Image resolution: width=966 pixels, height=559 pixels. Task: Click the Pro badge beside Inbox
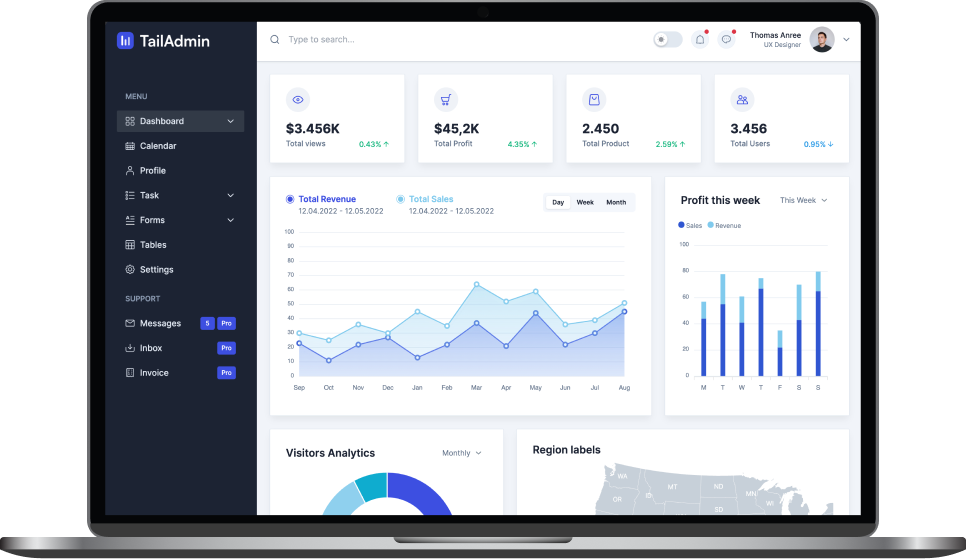(x=226, y=348)
